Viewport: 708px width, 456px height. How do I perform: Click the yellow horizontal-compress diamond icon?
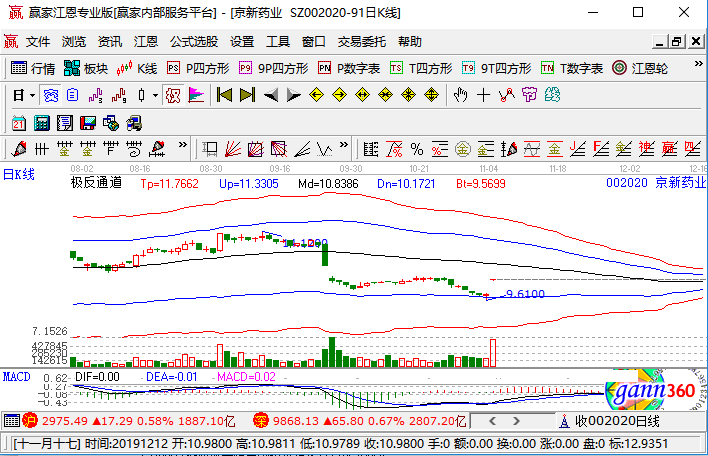pyautogui.click(x=385, y=95)
